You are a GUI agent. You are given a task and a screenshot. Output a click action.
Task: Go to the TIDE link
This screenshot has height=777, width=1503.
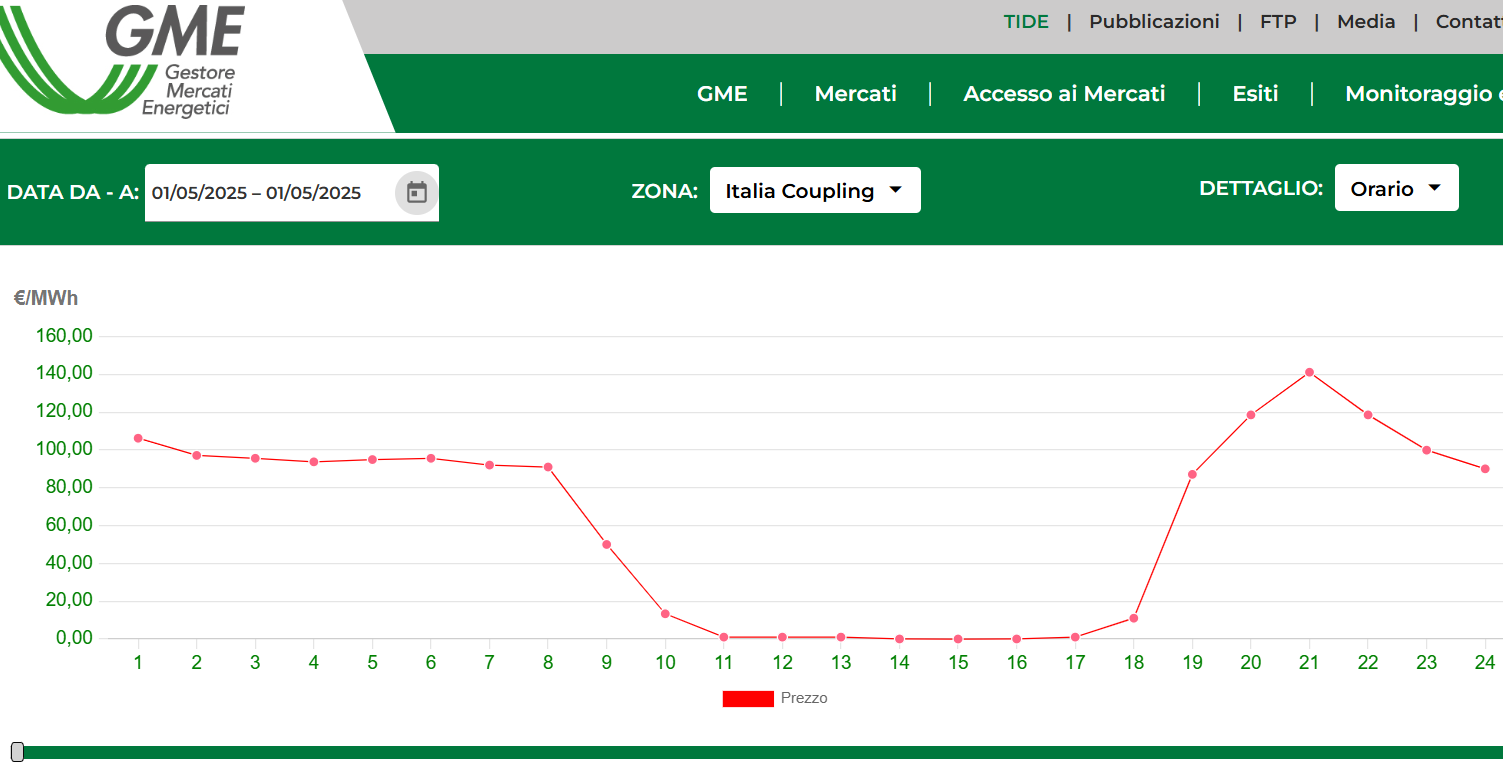click(x=1026, y=22)
